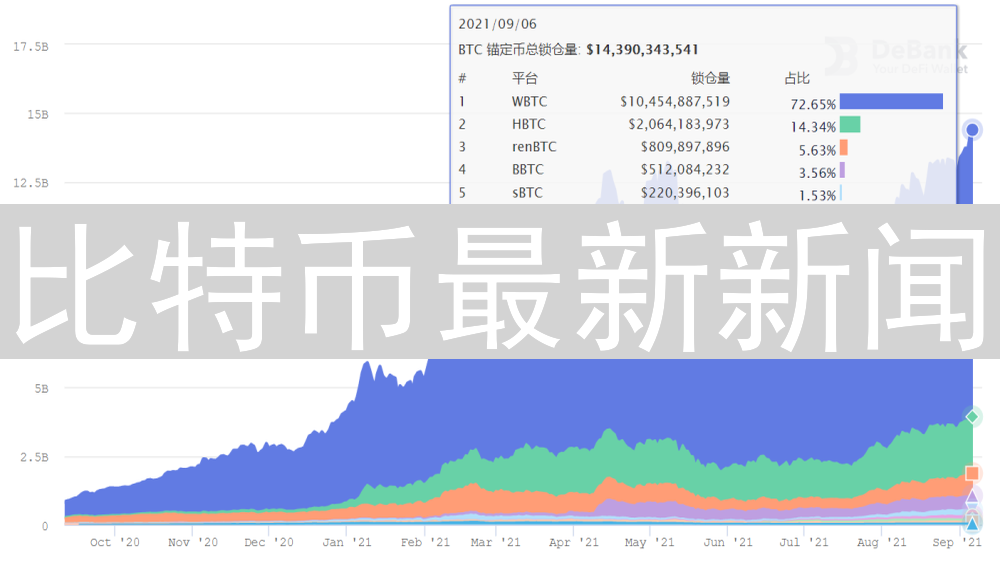This screenshot has height=562, width=1000.
Task: Click the HBTC value $2,064,183,973
Action: [679, 124]
